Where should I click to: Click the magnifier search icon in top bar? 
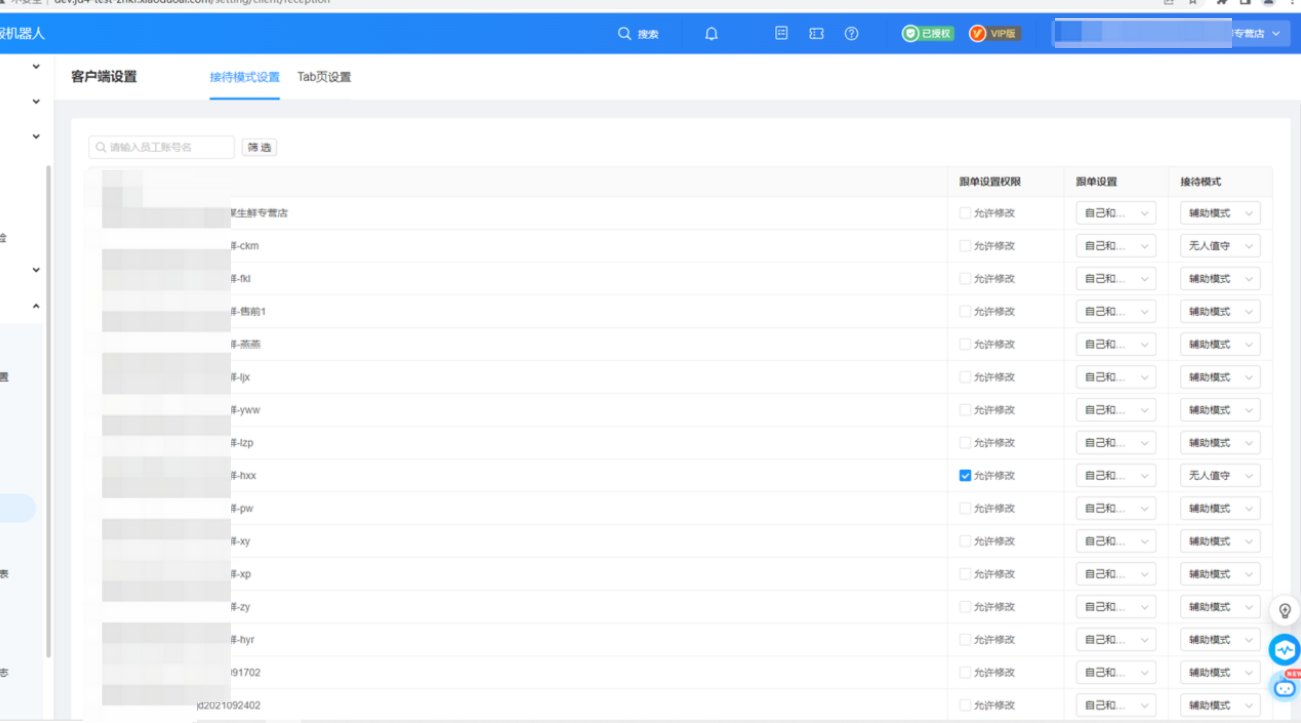click(x=625, y=33)
